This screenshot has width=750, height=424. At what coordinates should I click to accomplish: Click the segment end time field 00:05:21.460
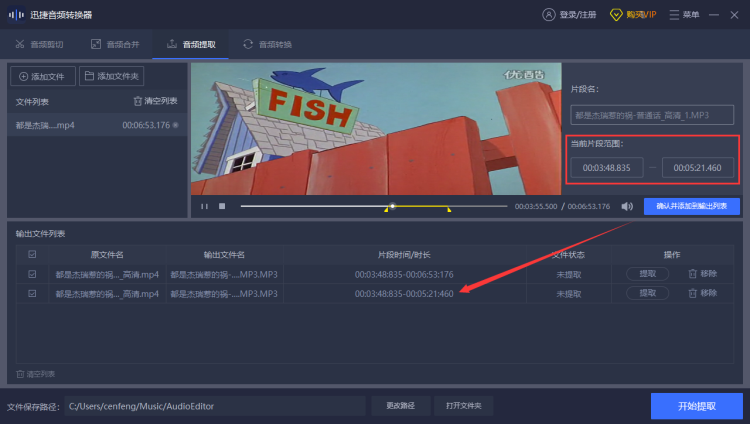pos(697,167)
